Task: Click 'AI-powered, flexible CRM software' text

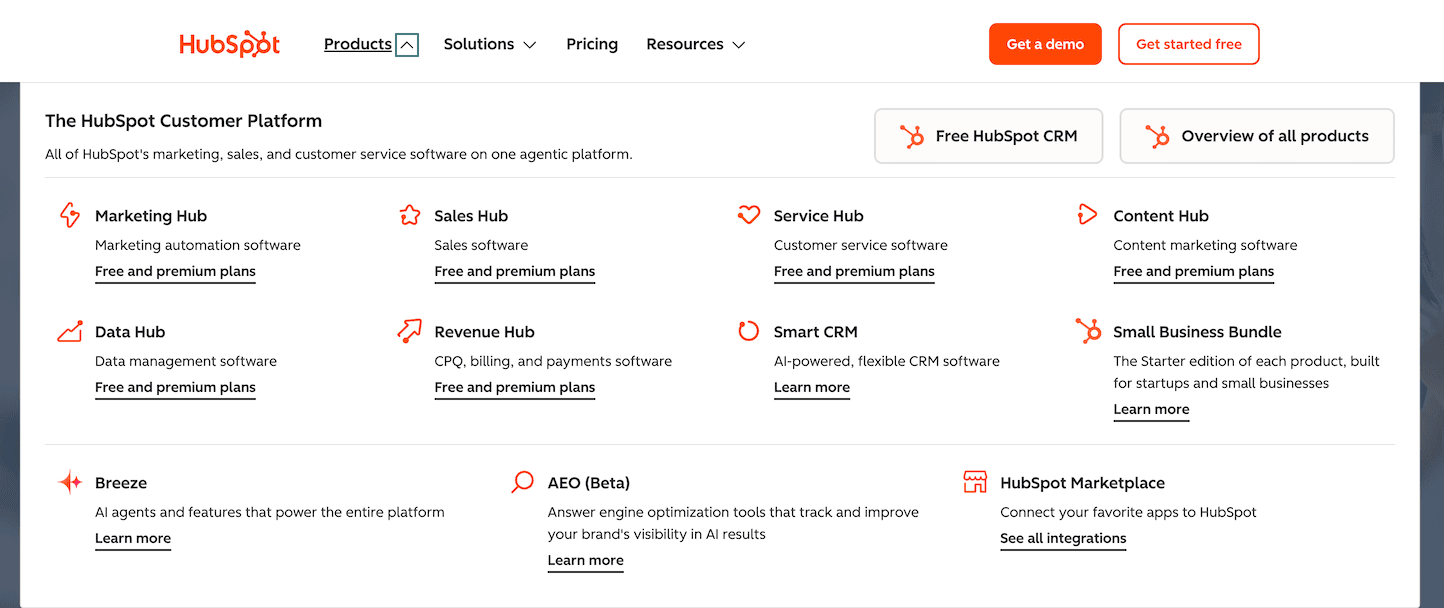Action: (887, 361)
